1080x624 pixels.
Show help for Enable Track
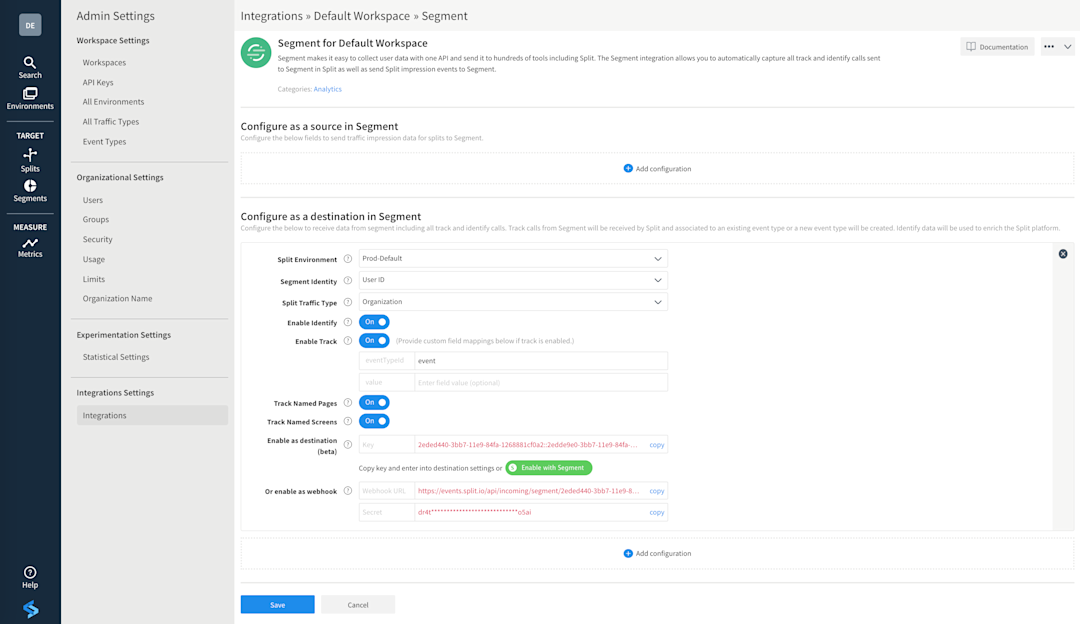348,340
